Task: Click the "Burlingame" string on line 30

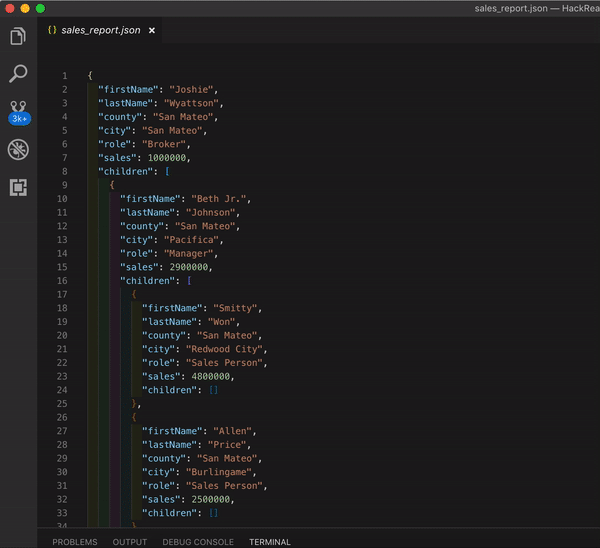Action: pyautogui.click(x=219, y=472)
